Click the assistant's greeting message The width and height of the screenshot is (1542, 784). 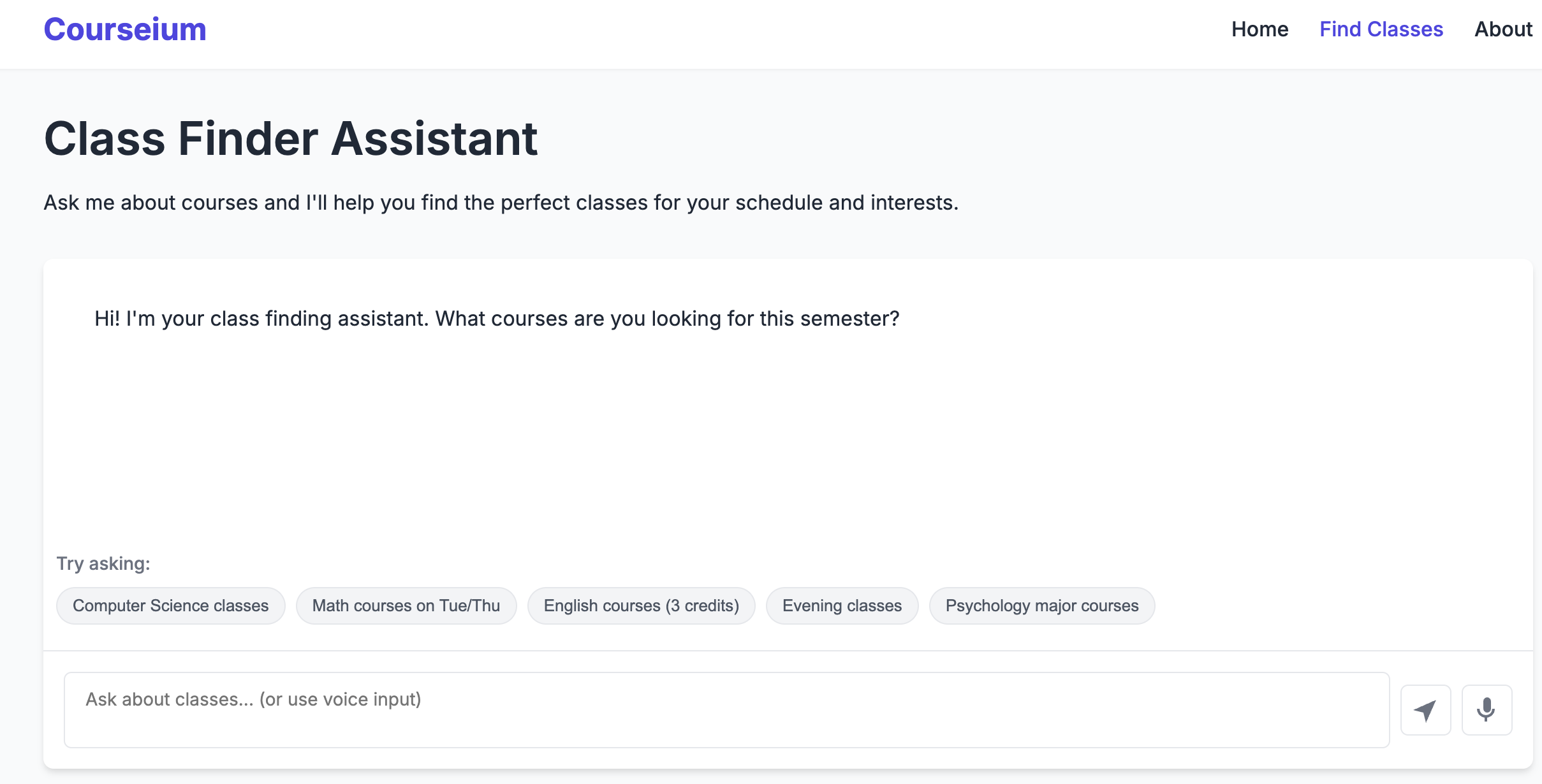tap(497, 319)
